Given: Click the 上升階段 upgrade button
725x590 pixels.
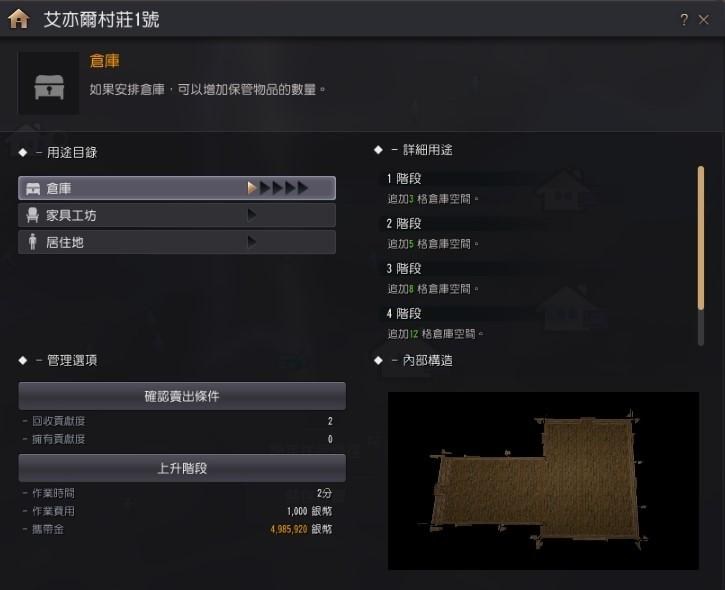Looking at the screenshot, I should pos(182,468).
